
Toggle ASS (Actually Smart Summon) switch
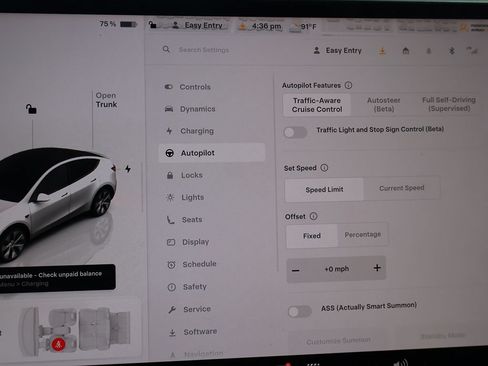pyautogui.click(x=300, y=312)
